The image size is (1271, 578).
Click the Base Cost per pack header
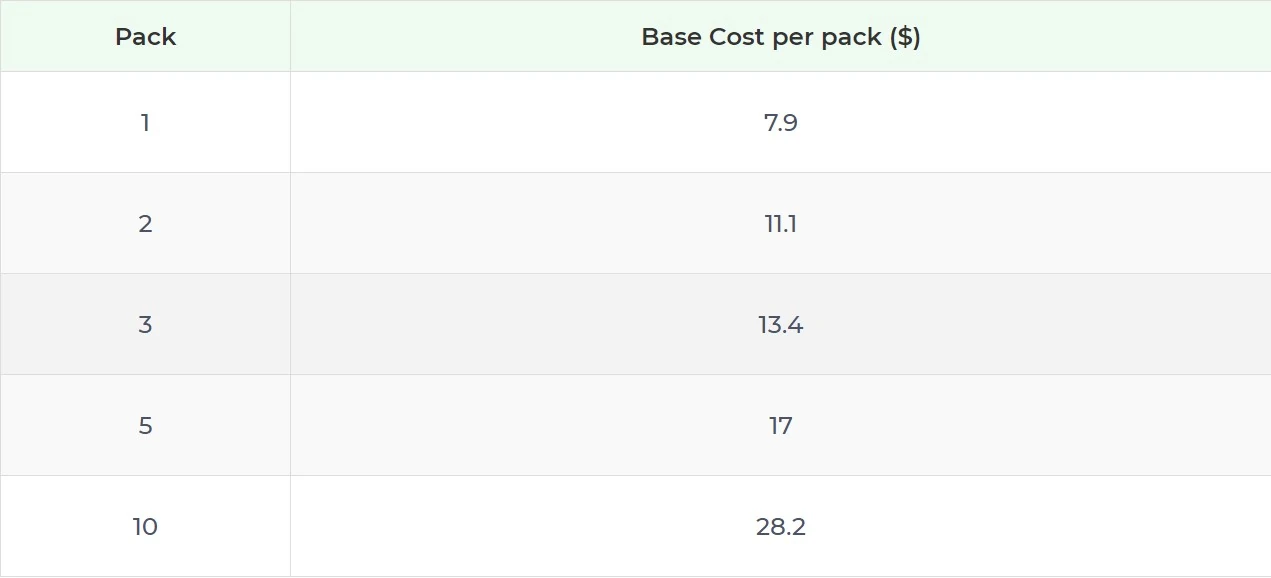tap(780, 37)
